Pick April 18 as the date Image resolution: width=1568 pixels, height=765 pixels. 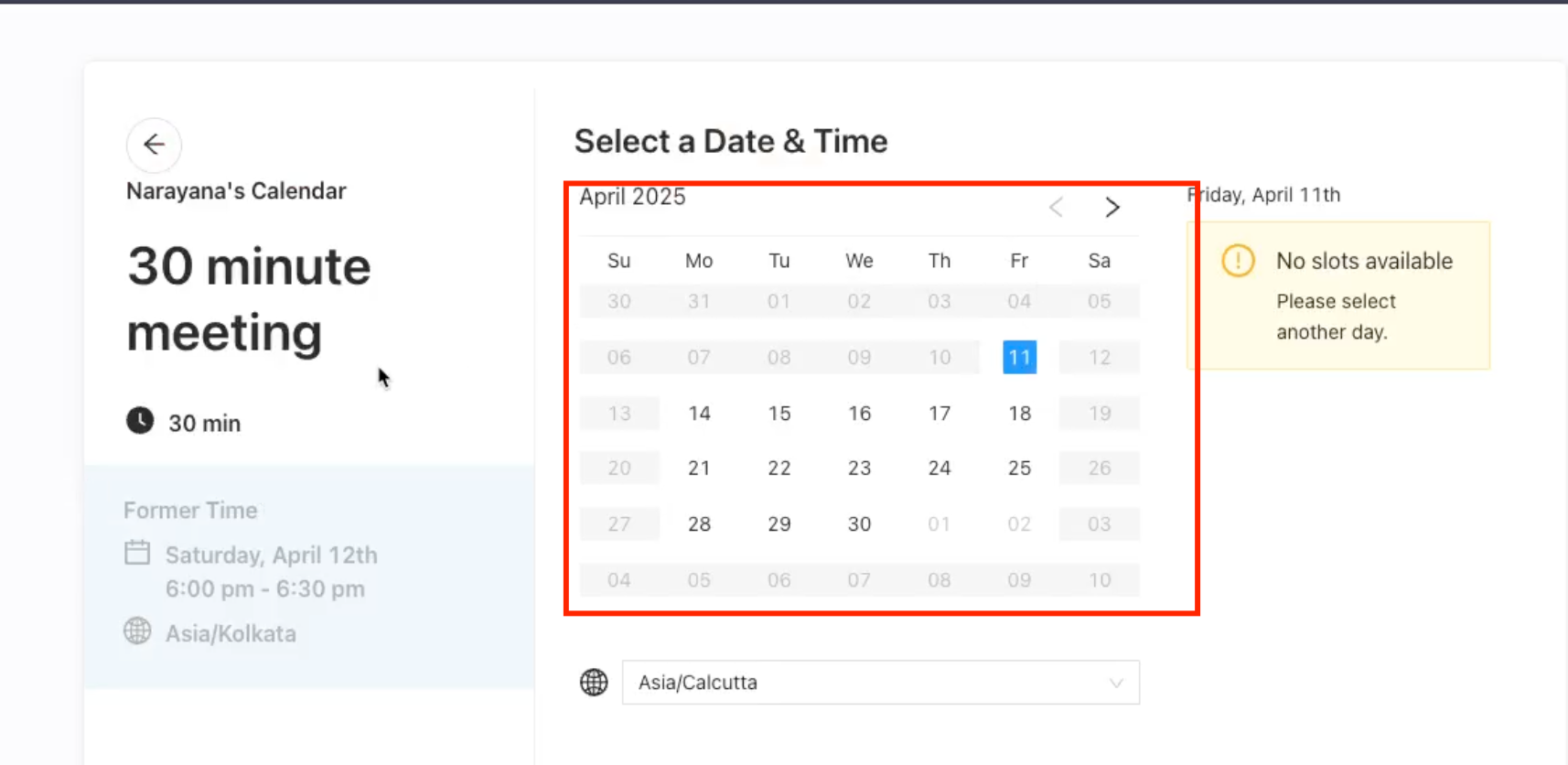tap(1019, 414)
